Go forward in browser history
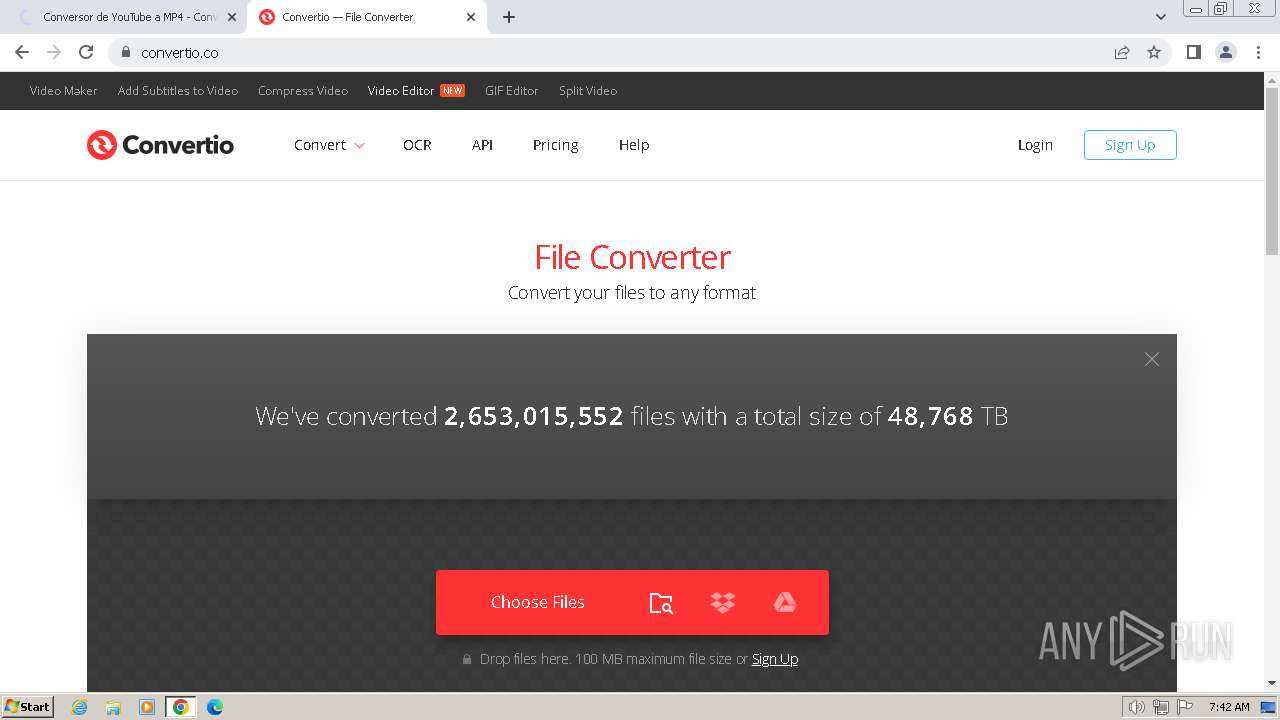 54,52
